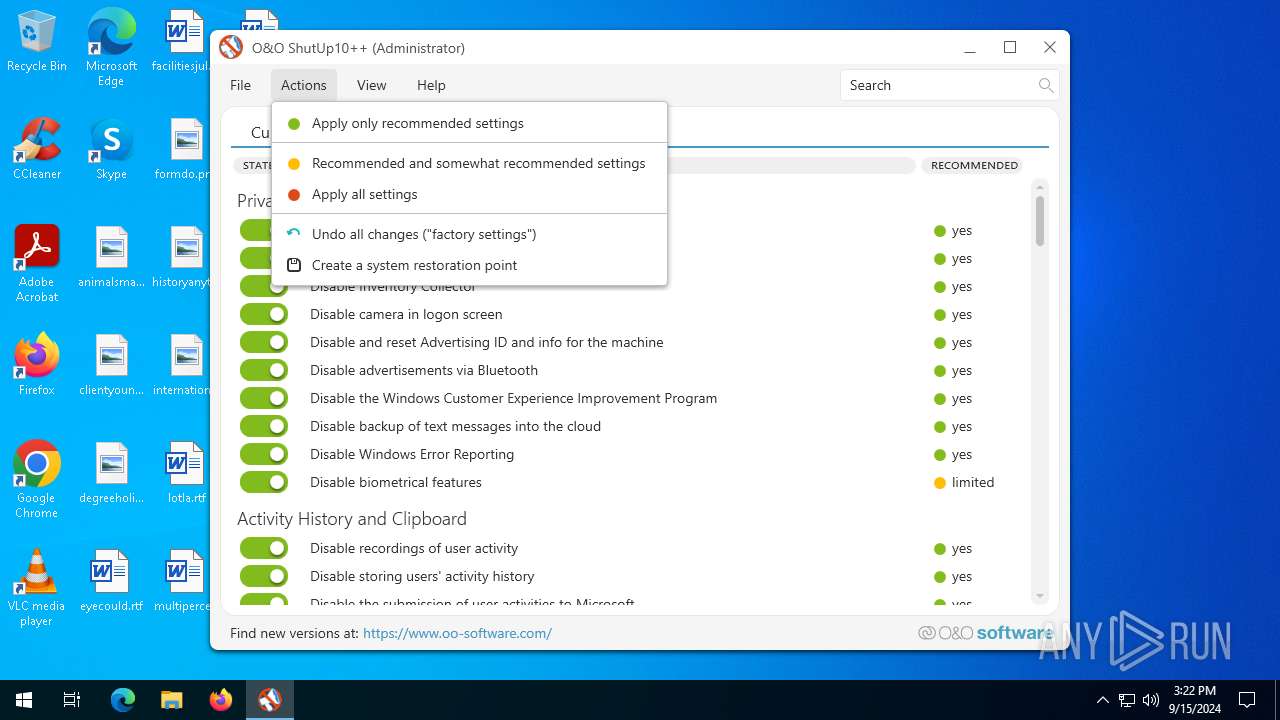Select Apply only recommended settings

(469, 123)
